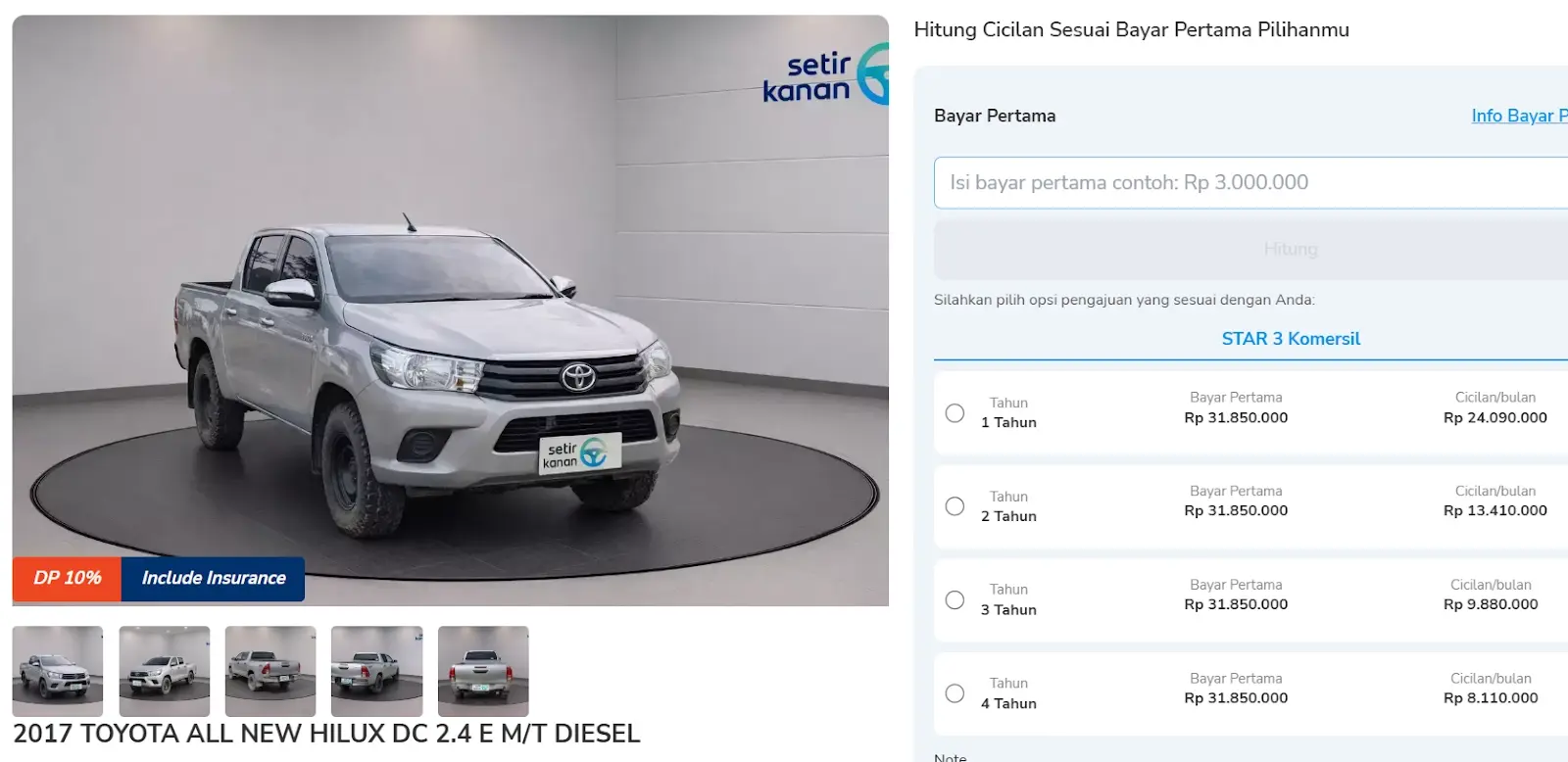Viewport: 1568px width, 762px height.
Task: Focus the Bayar Pertama input field
Action: [1250, 182]
